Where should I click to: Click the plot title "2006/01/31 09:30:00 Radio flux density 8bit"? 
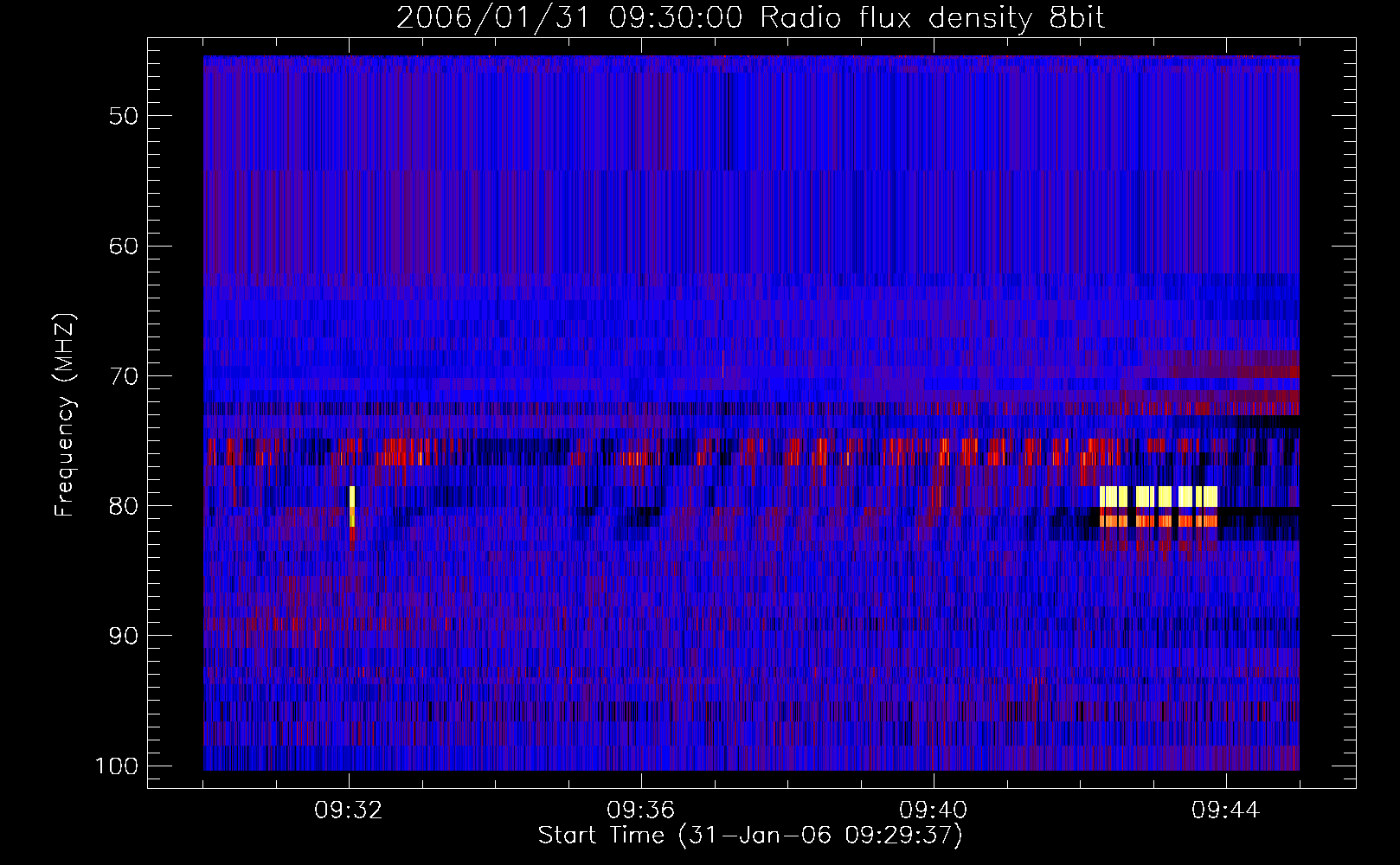click(x=750, y=18)
